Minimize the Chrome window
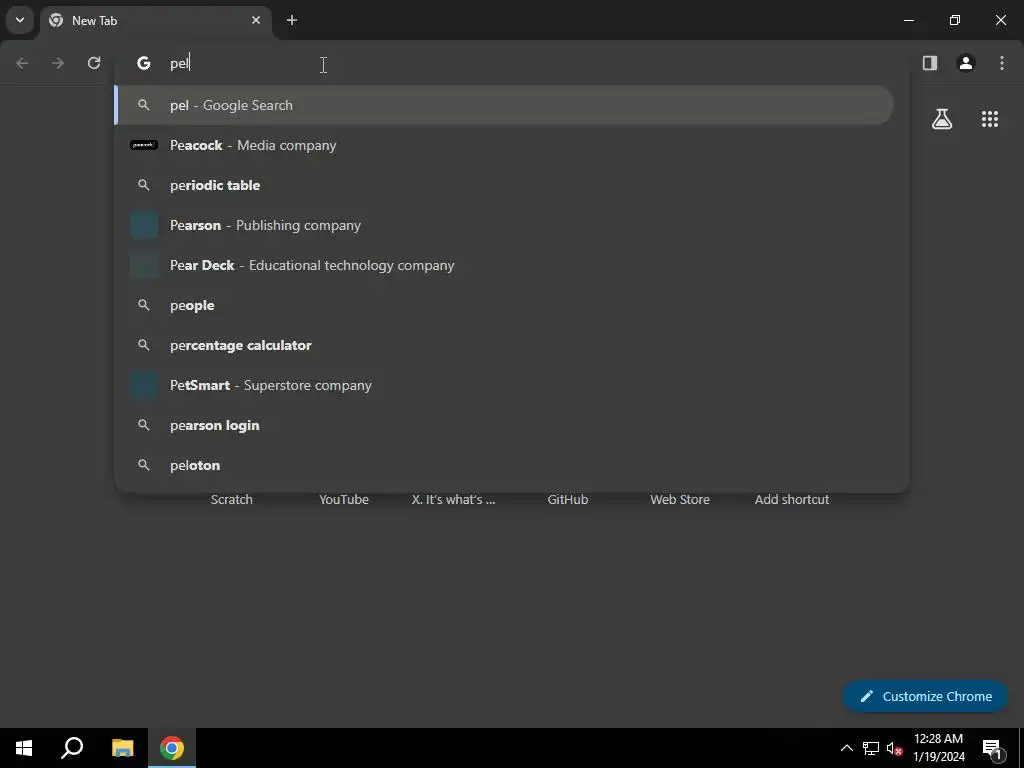1024x768 pixels. tap(908, 20)
